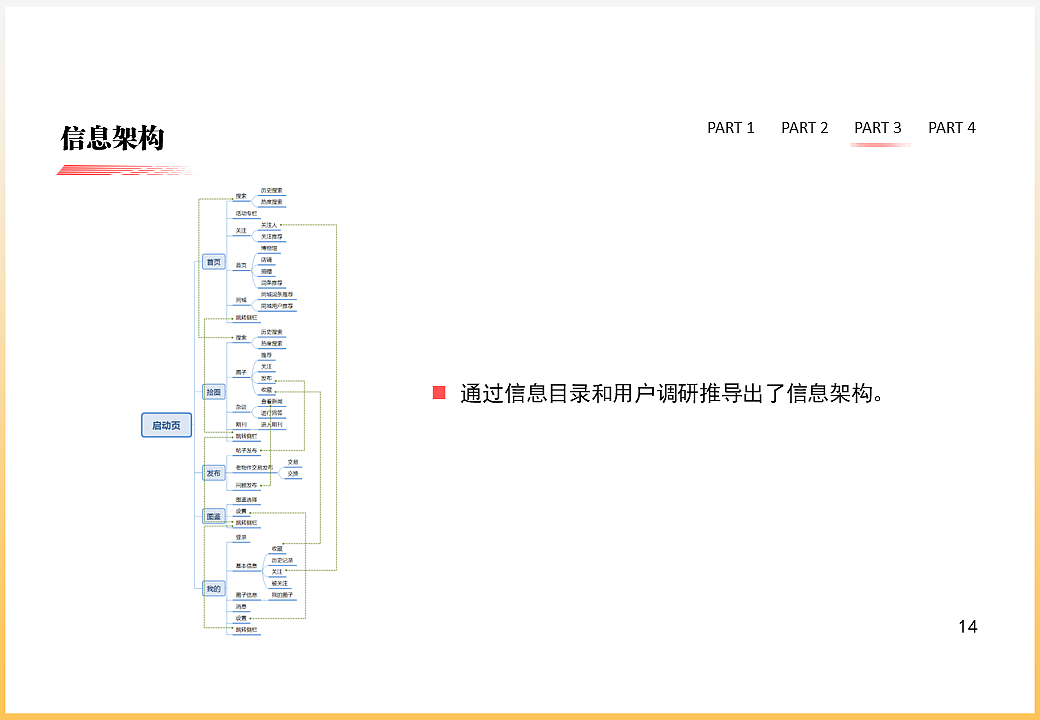Click the page number 14
The height and width of the screenshot is (720, 1040).
(x=967, y=627)
